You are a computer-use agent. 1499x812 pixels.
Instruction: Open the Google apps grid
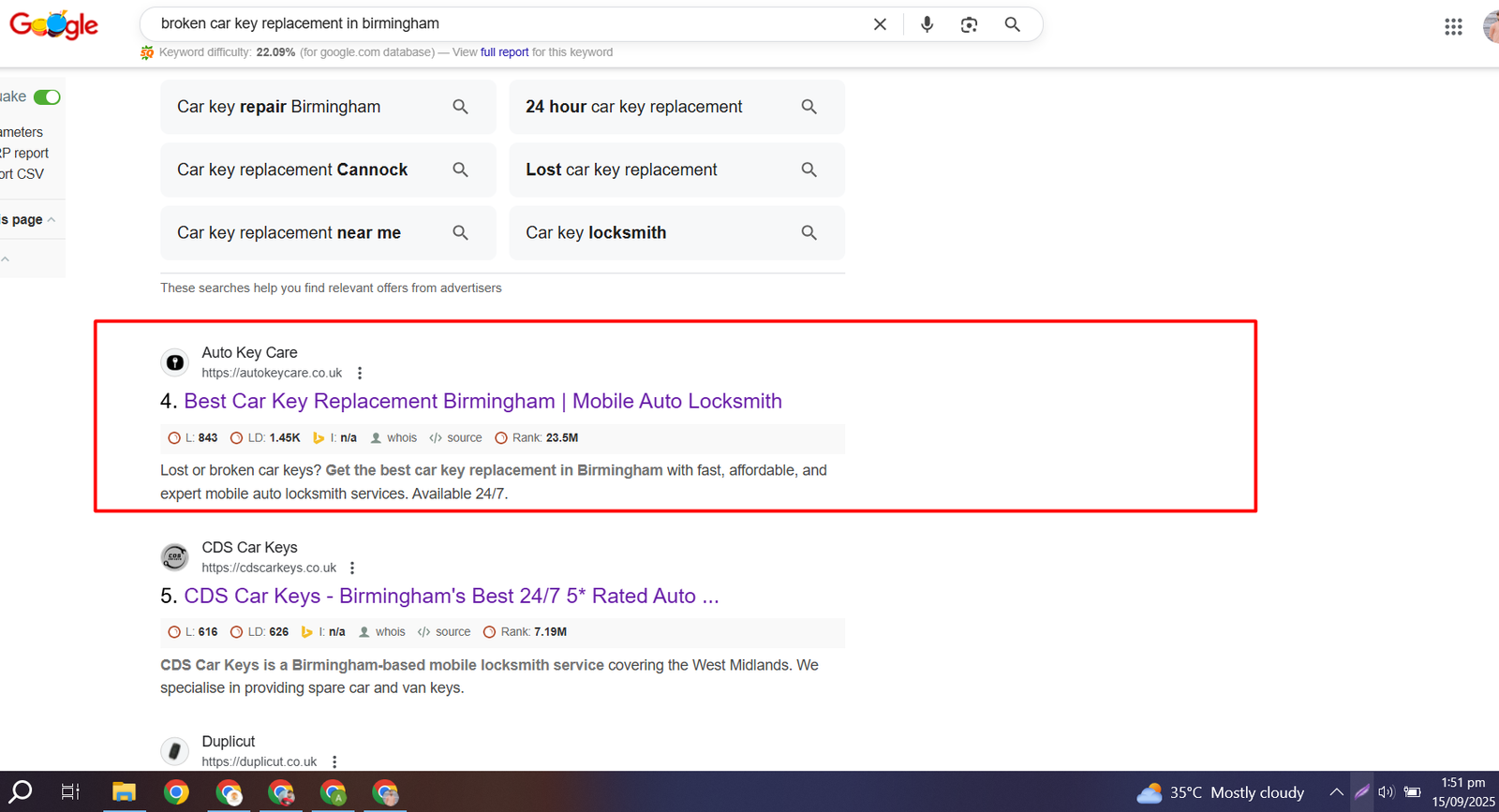pos(1453,27)
